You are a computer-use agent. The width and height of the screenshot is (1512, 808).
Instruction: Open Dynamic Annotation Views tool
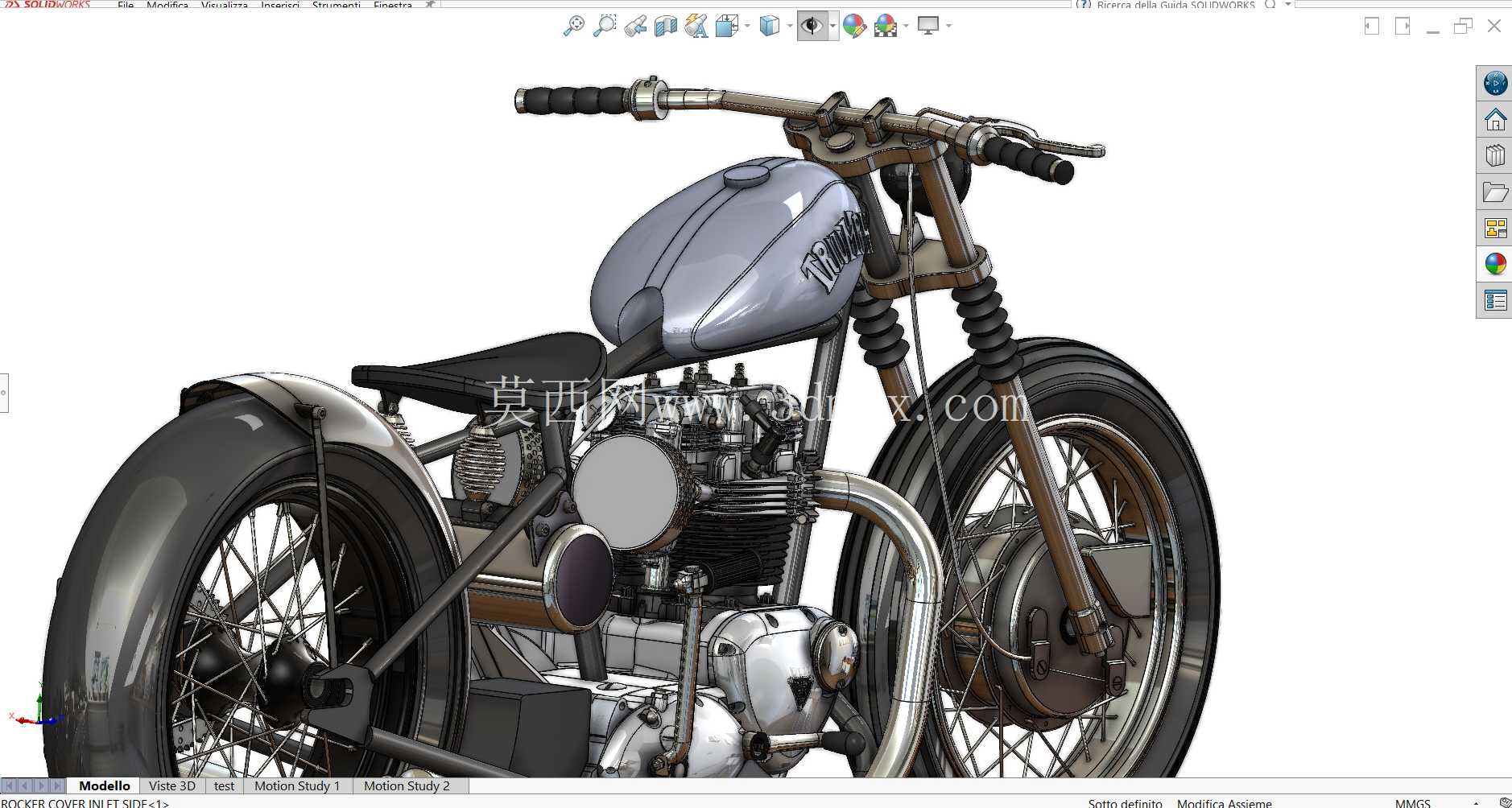696,26
